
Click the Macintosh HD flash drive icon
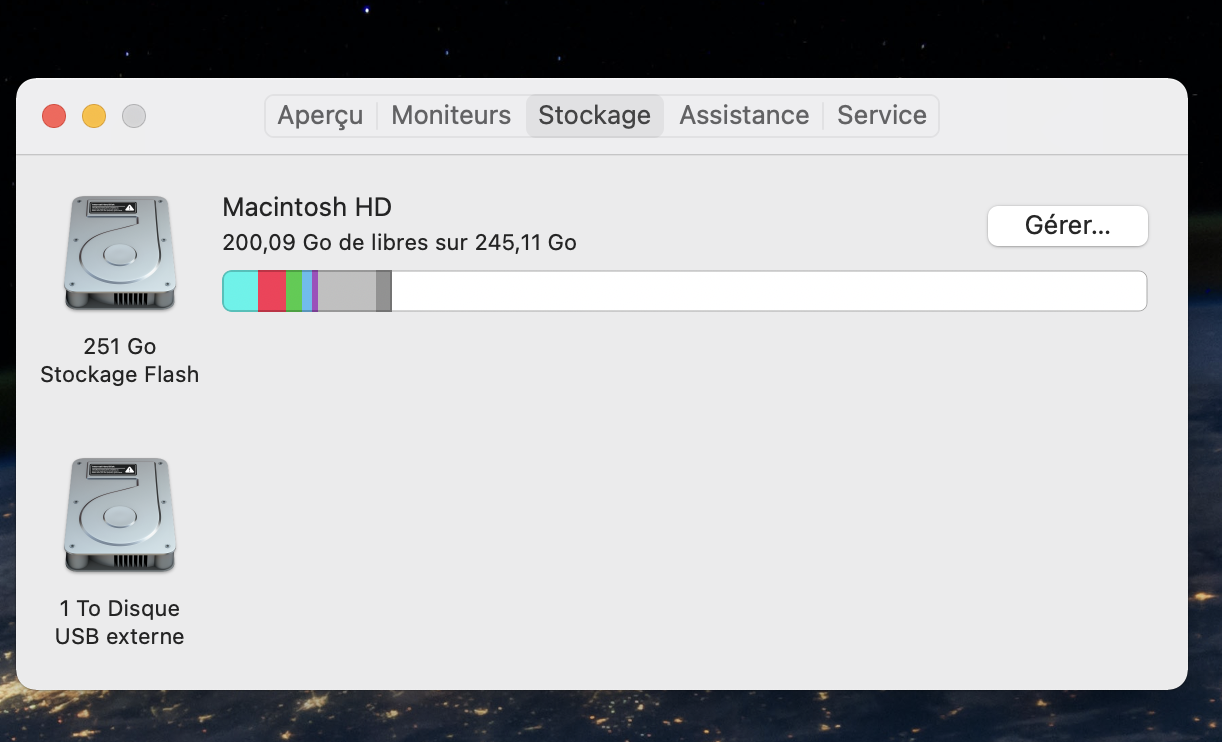[x=120, y=253]
